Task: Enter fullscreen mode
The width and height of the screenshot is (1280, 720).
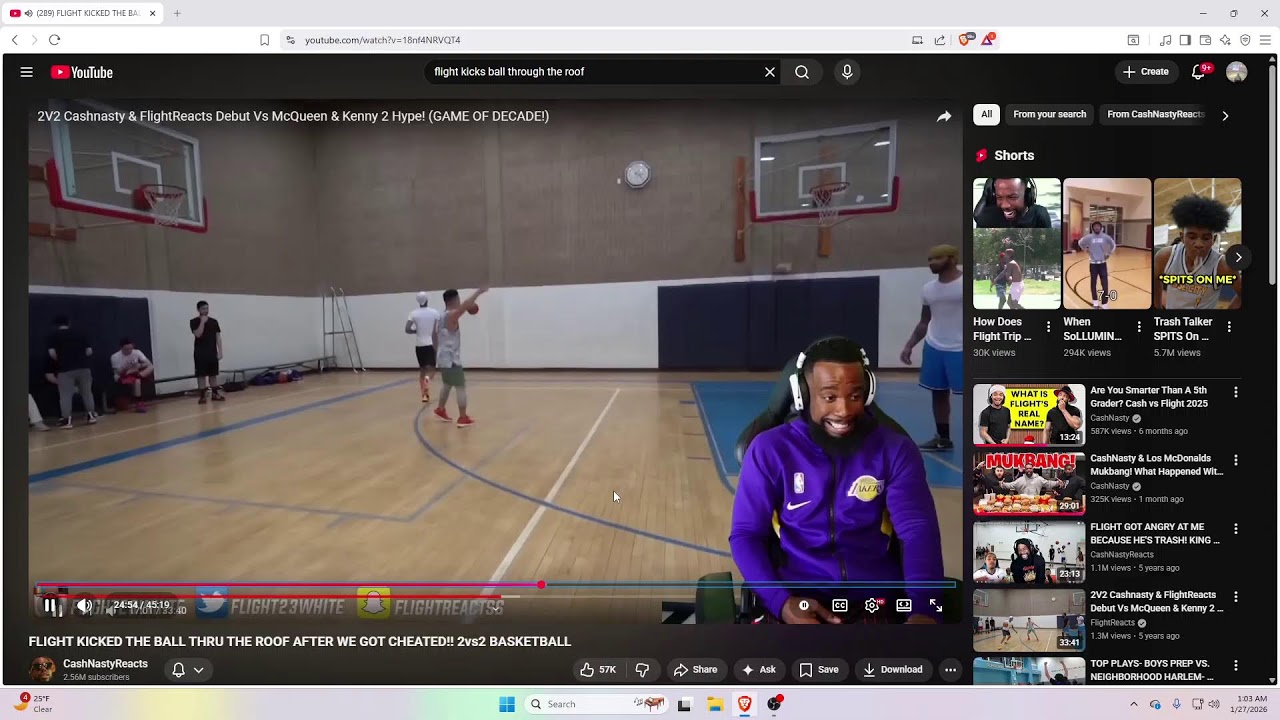Action: pyautogui.click(x=936, y=605)
